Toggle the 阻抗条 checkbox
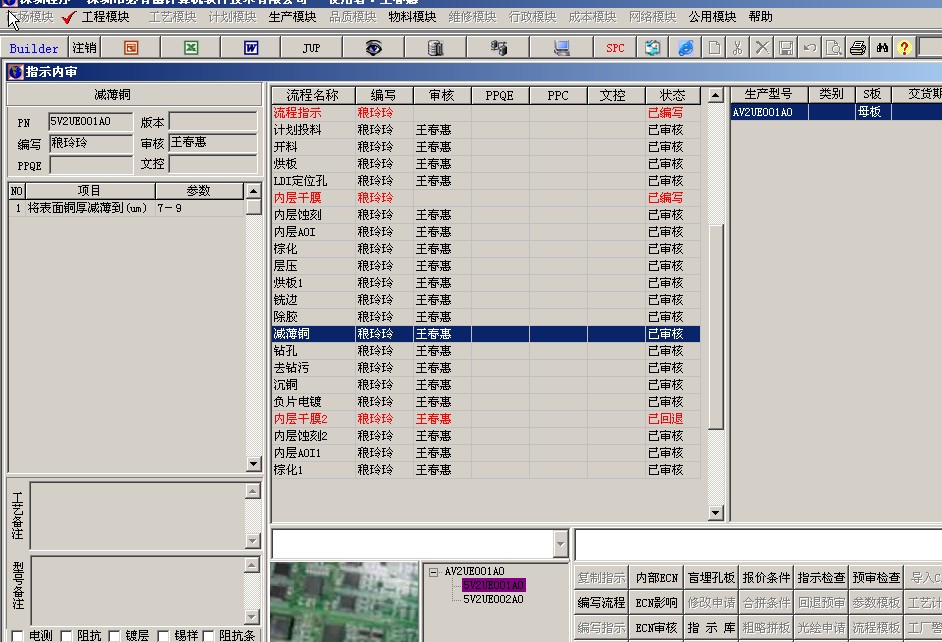This screenshot has width=942, height=642. coord(208,635)
